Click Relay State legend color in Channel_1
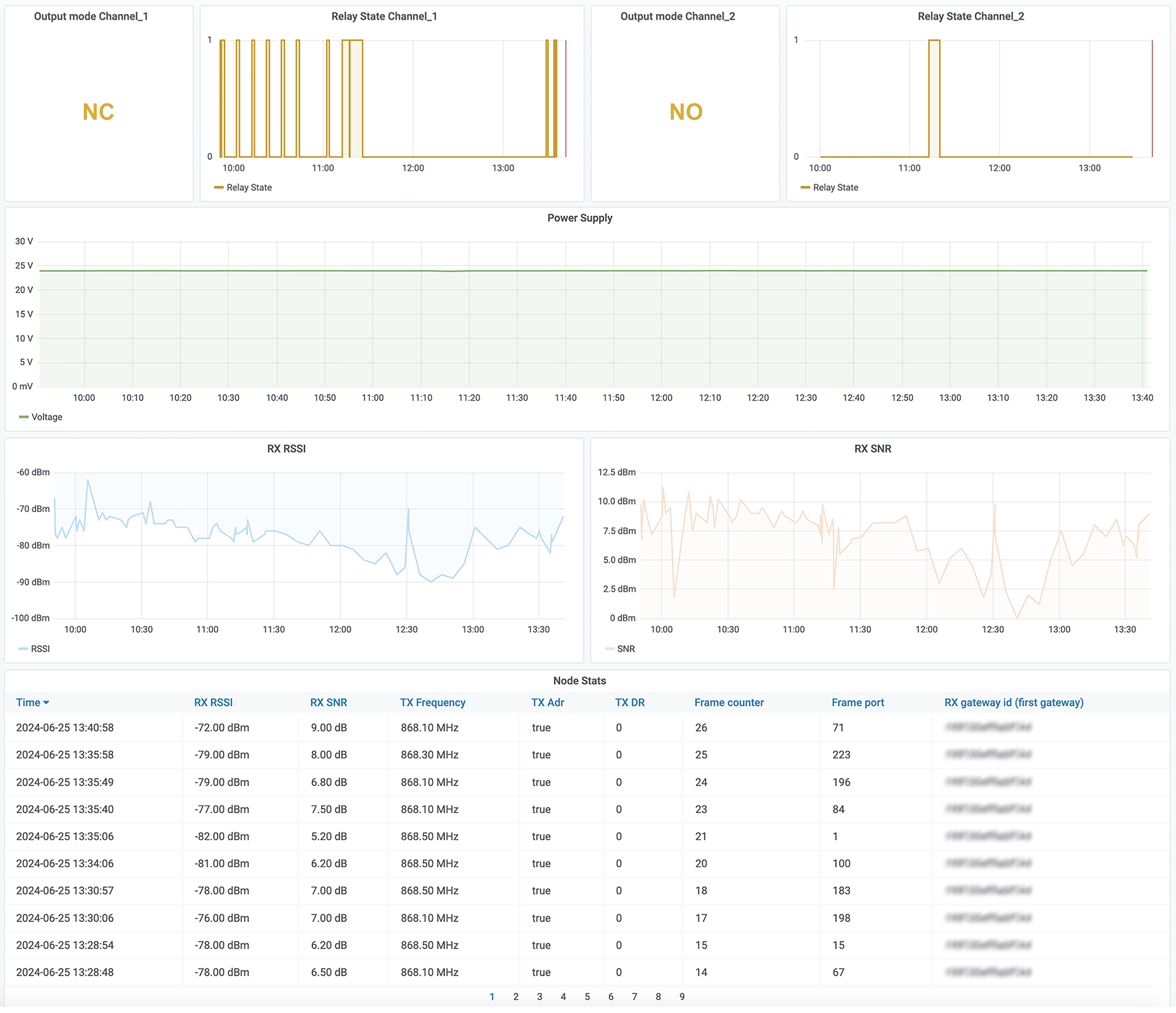1176x1013 pixels. 219,187
